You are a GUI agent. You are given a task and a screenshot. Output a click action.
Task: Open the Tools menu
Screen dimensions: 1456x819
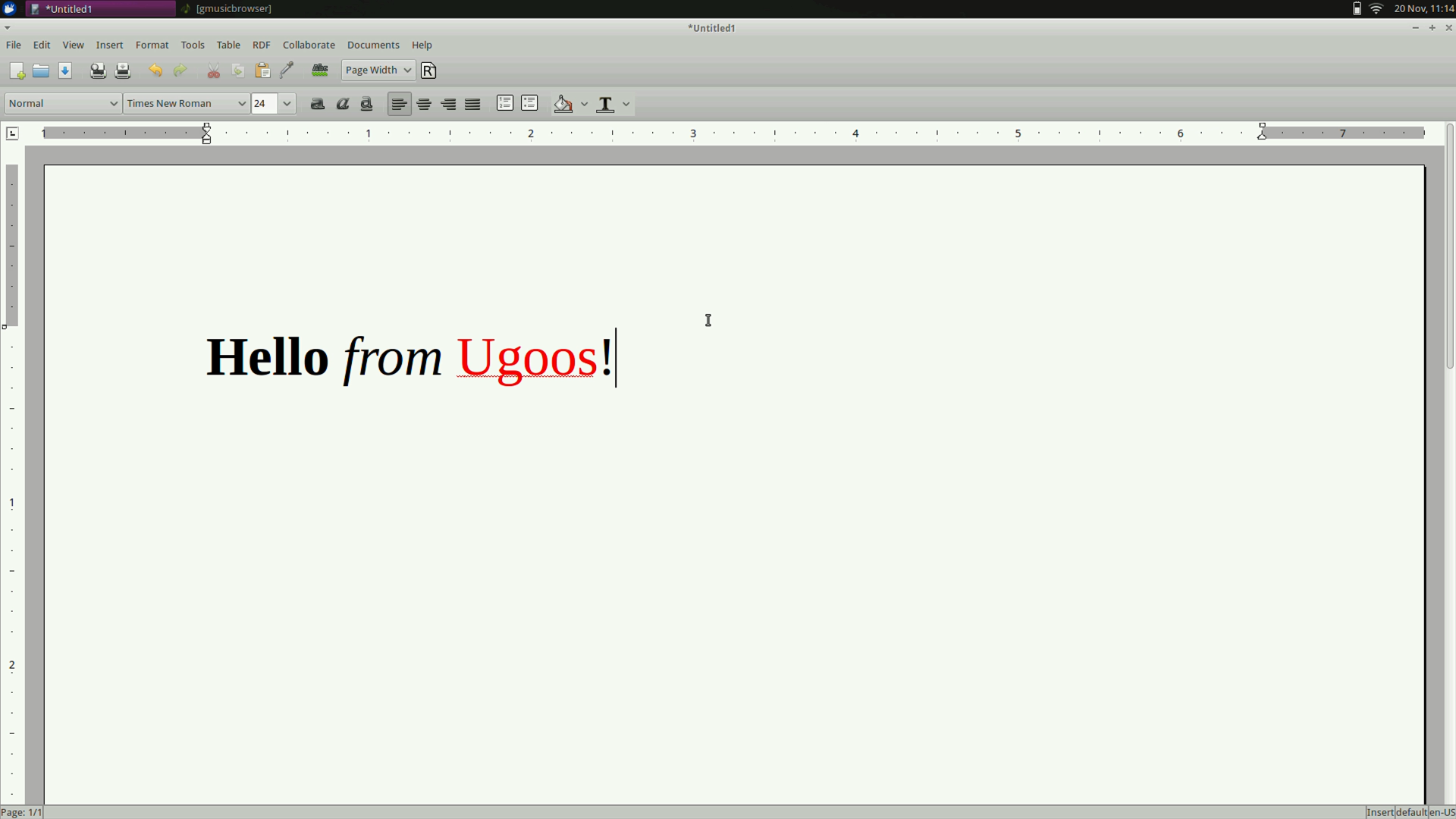coord(193,45)
